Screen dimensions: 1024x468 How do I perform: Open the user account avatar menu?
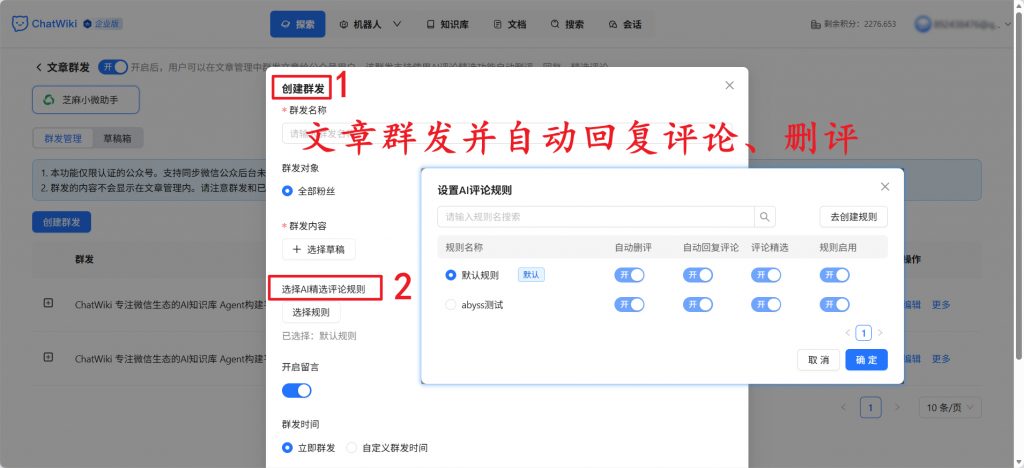click(x=923, y=24)
